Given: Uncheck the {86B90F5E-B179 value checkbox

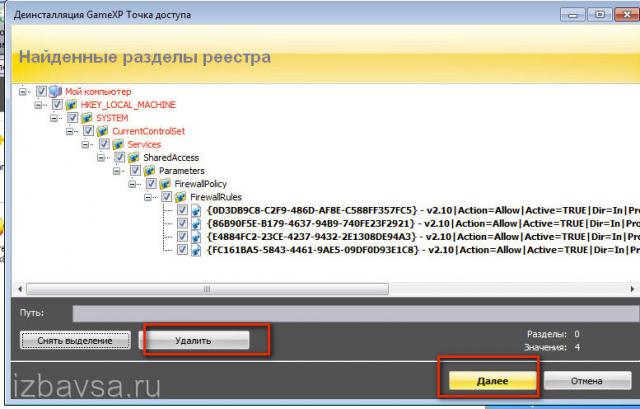Looking at the screenshot, I should [182, 223].
